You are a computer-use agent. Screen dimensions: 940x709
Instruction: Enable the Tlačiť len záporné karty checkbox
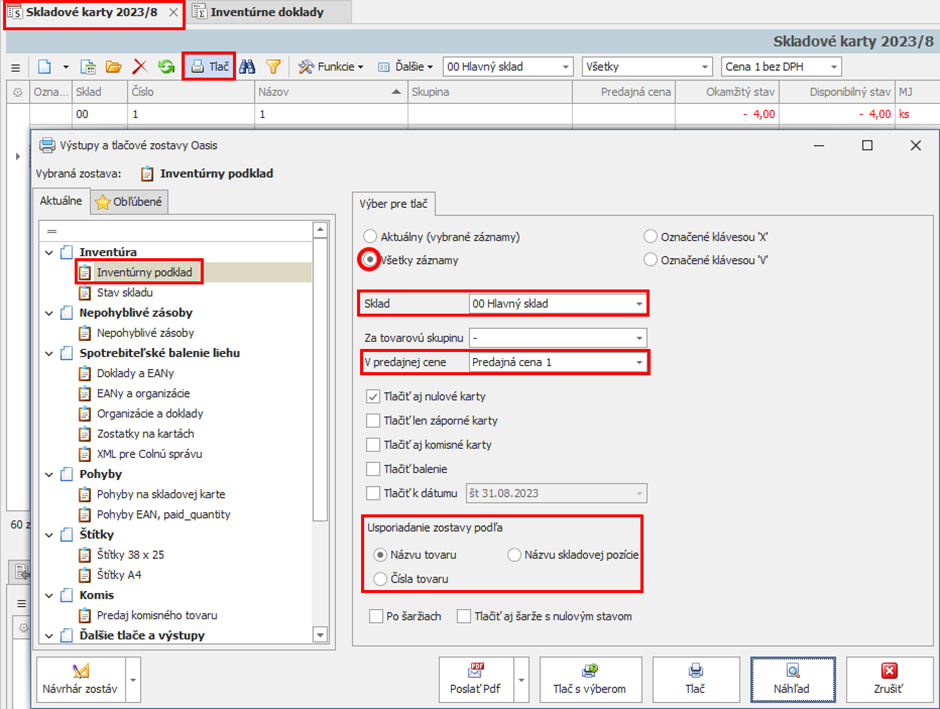point(374,421)
